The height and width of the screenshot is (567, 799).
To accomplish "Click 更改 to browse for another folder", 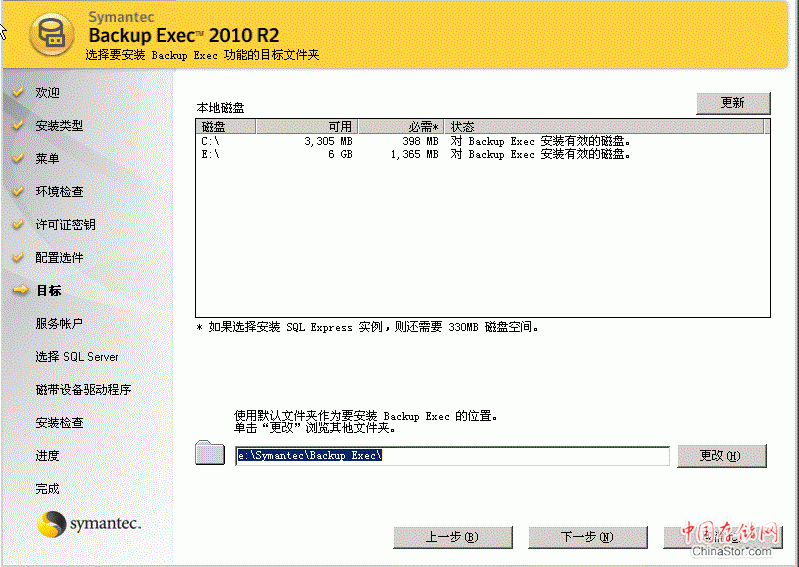I will pyautogui.click(x=721, y=456).
